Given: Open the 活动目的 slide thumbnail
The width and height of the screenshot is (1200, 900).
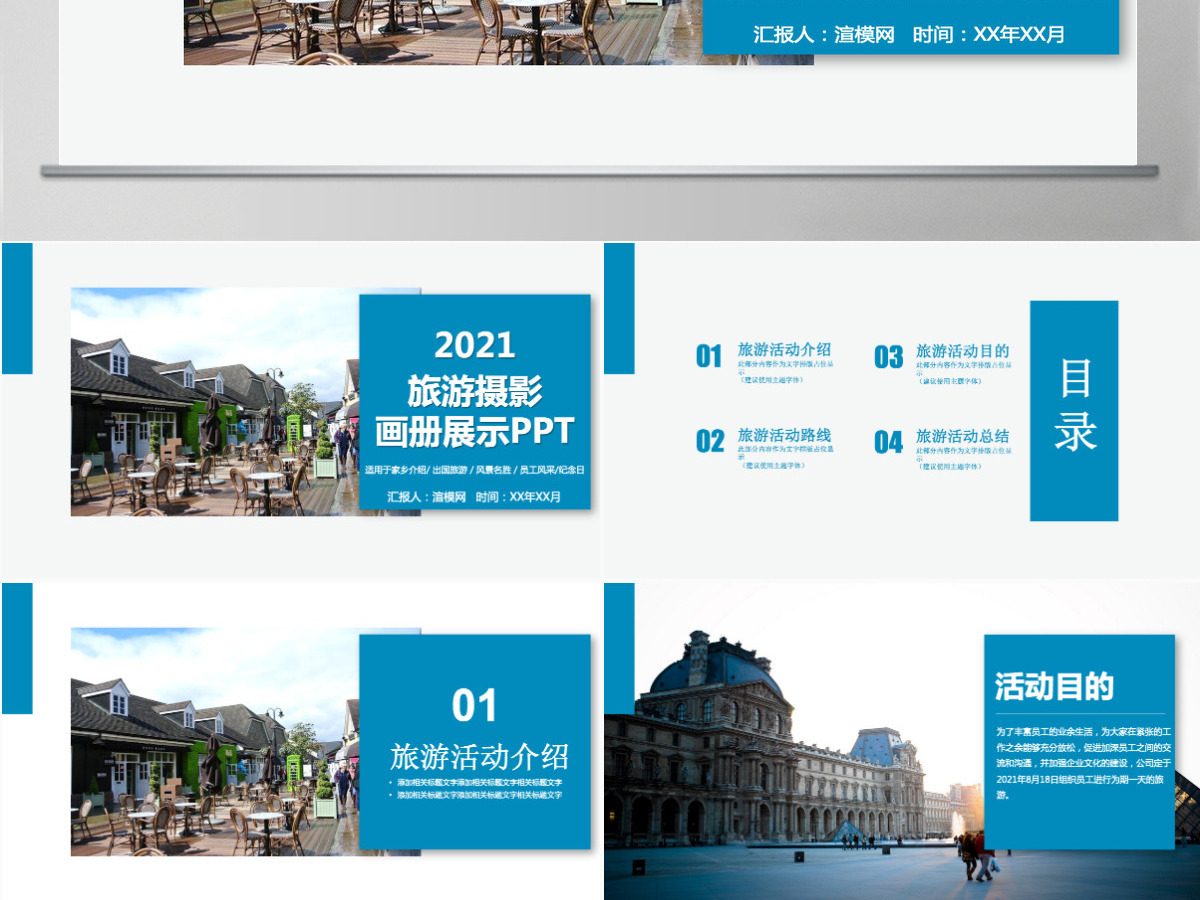Looking at the screenshot, I should click(x=902, y=741).
